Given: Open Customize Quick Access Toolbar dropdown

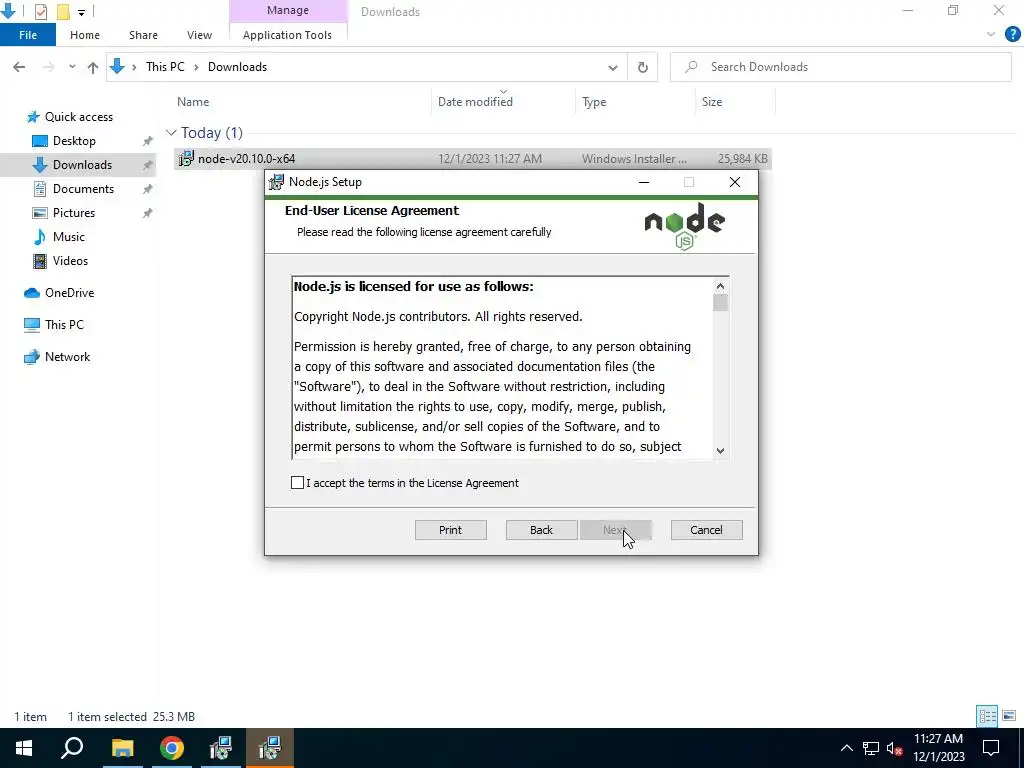Looking at the screenshot, I should [x=81, y=12].
